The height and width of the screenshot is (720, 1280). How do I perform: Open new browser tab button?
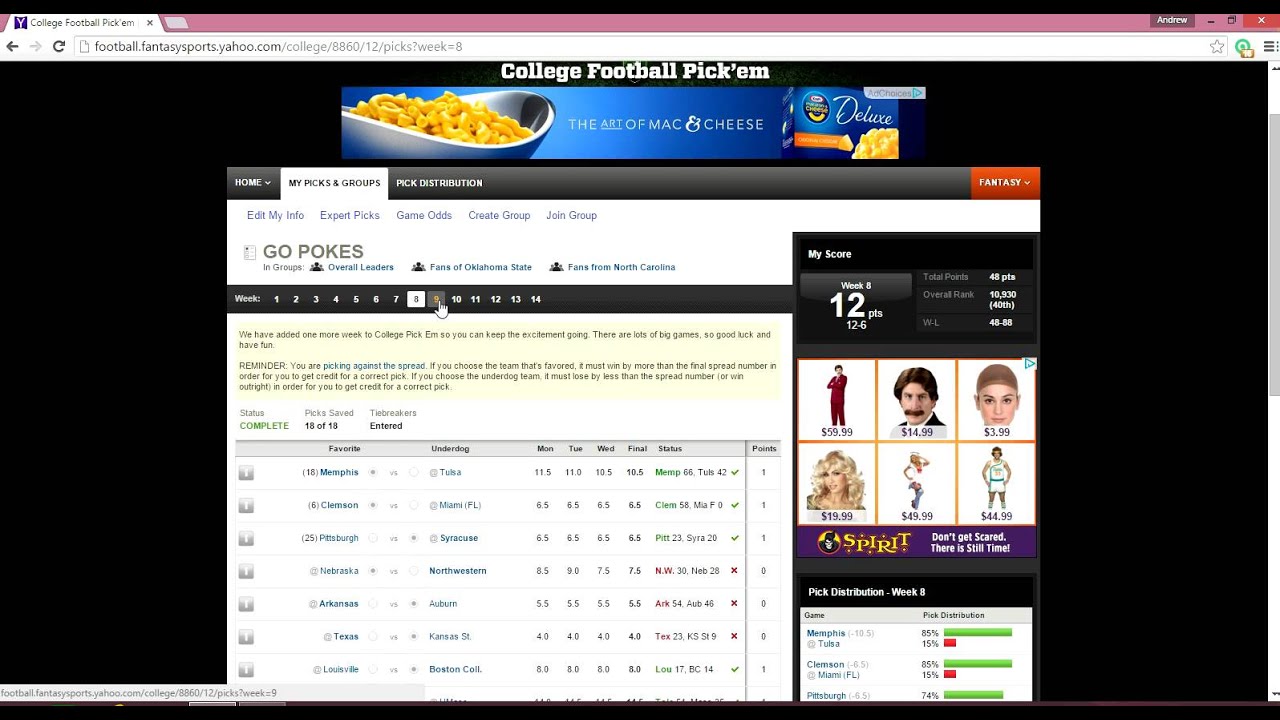click(176, 22)
